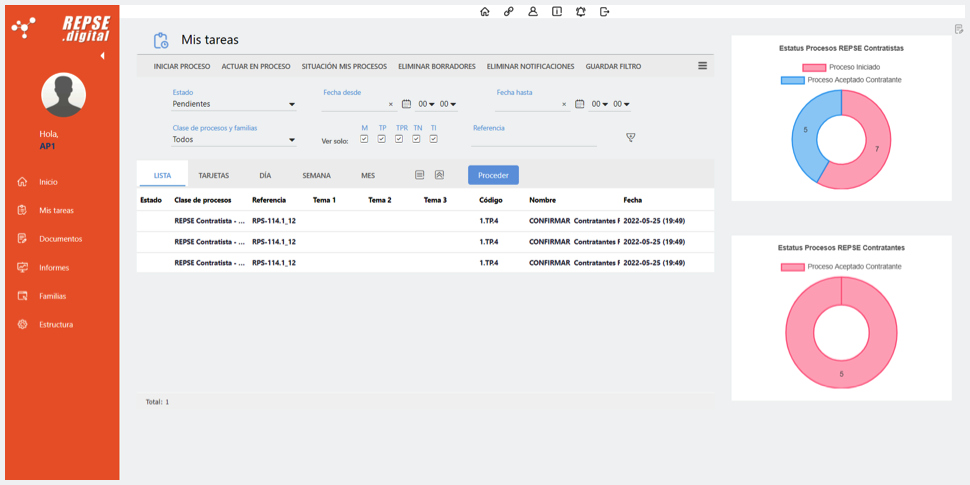Image resolution: width=970 pixels, height=485 pixels.
Task: Click the Nombre column header
Action: point(543,200)
